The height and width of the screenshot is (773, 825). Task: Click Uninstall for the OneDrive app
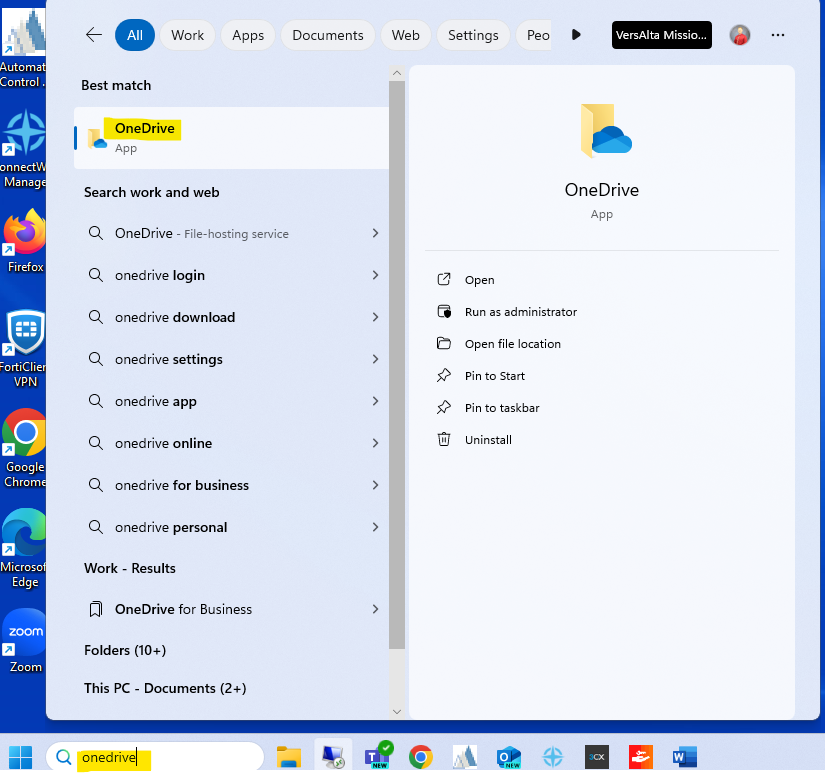point(475,440)
